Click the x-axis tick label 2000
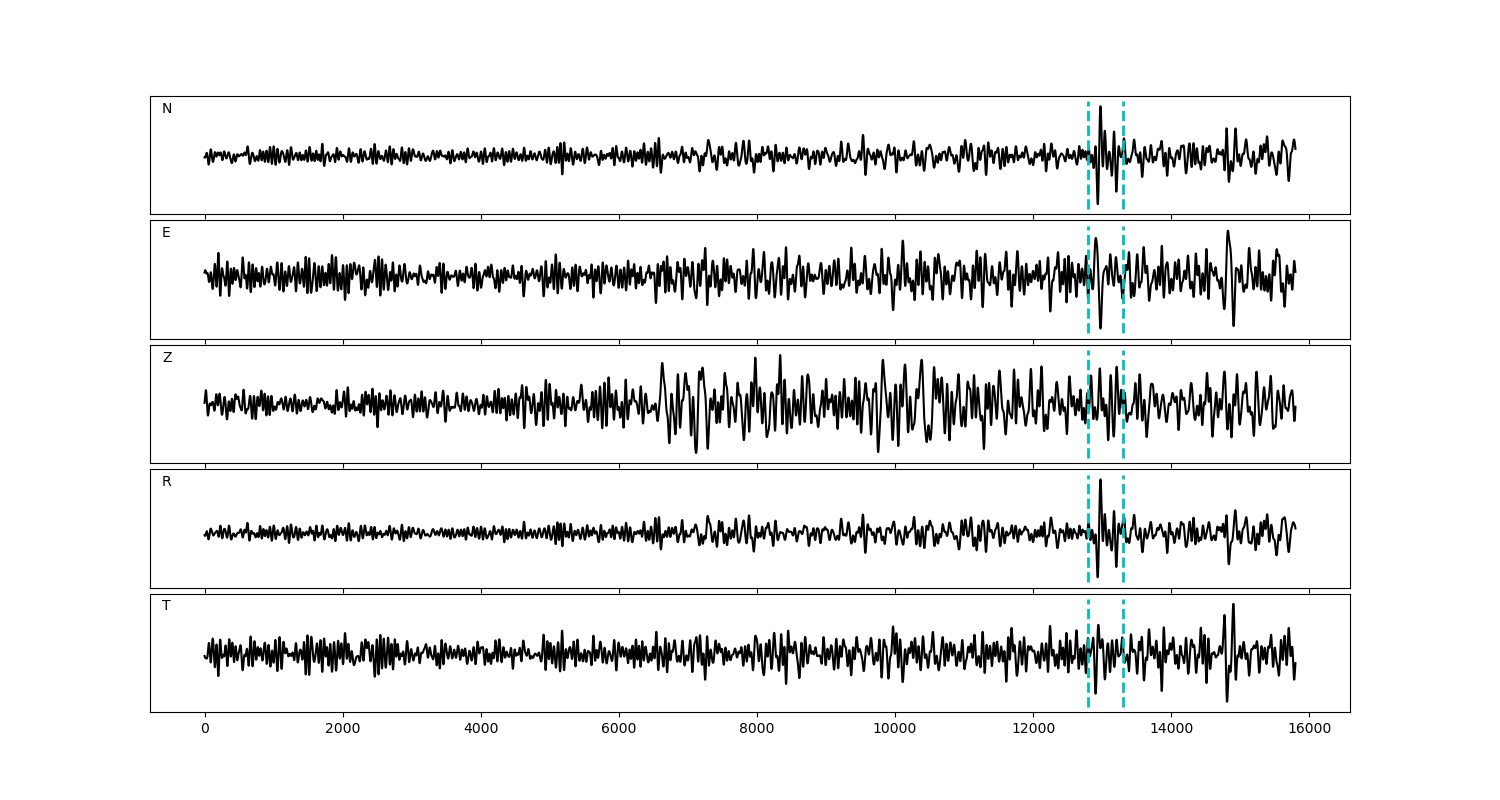This screenshot has width=1500, height=800. pos(343,729)
